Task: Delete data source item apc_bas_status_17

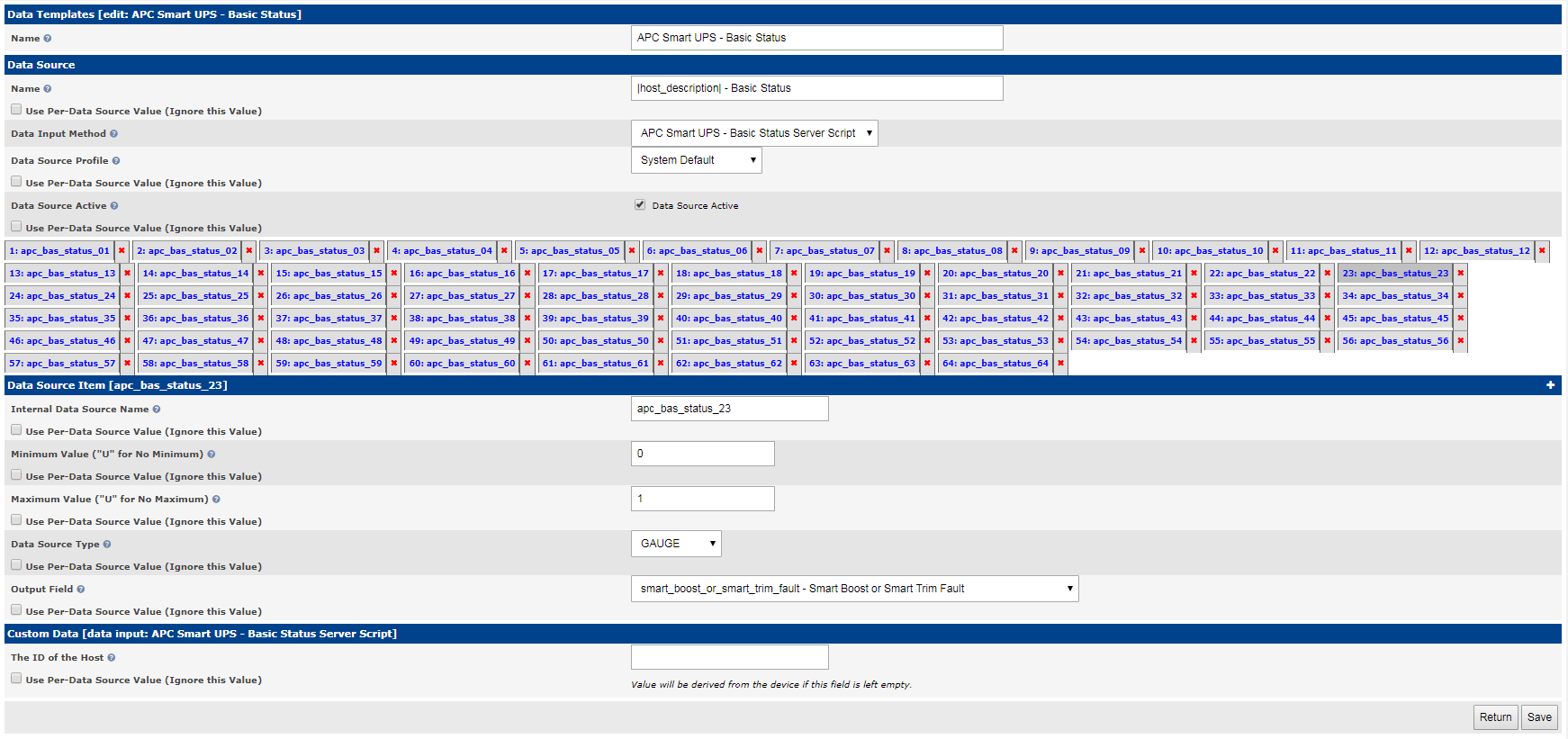Action: [661, 274]
